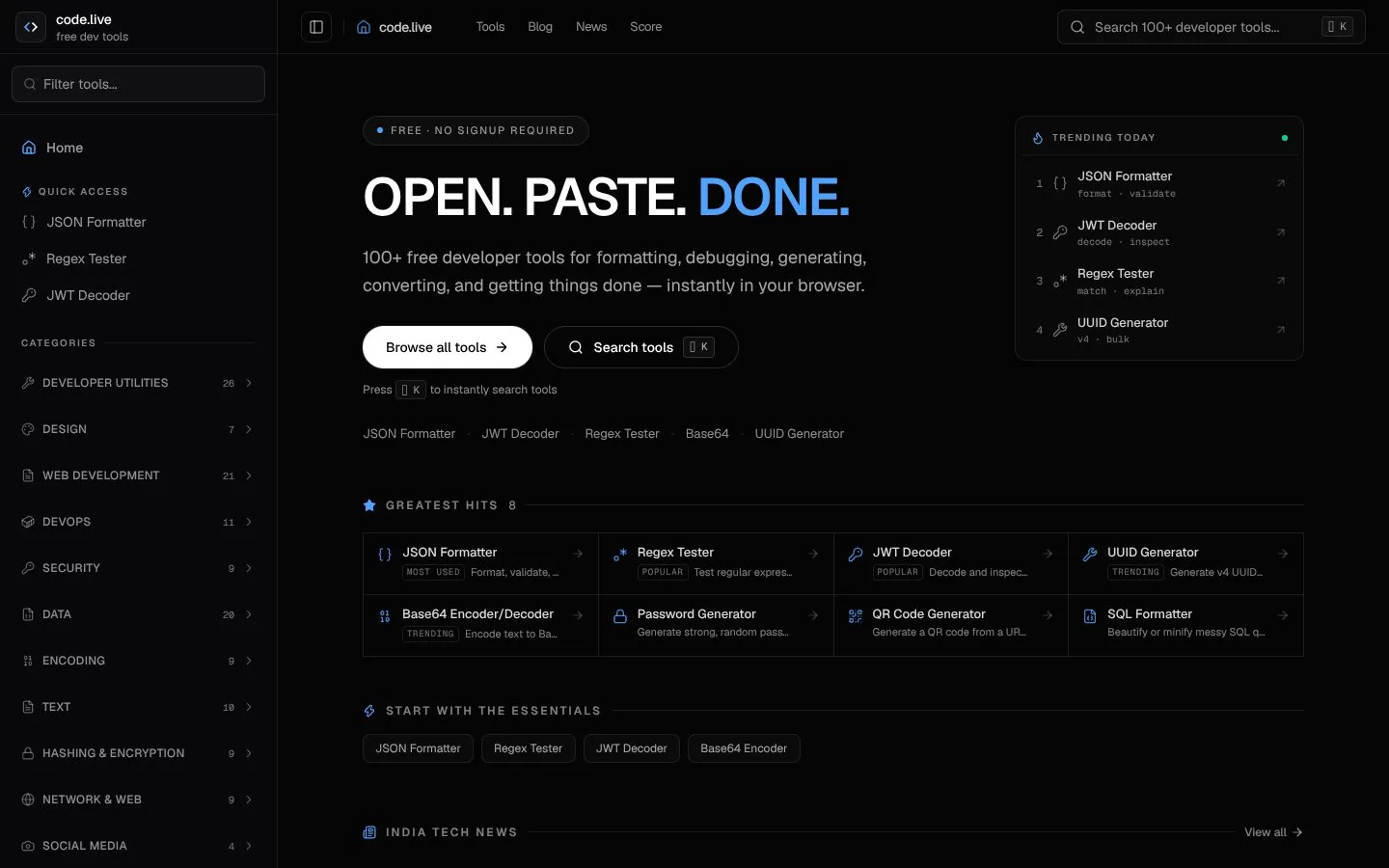This screenshot has width=1389, height=868.
Task: Click the Base64 quick link under hero
Action: pyautogui.click(x=707, y=434)
